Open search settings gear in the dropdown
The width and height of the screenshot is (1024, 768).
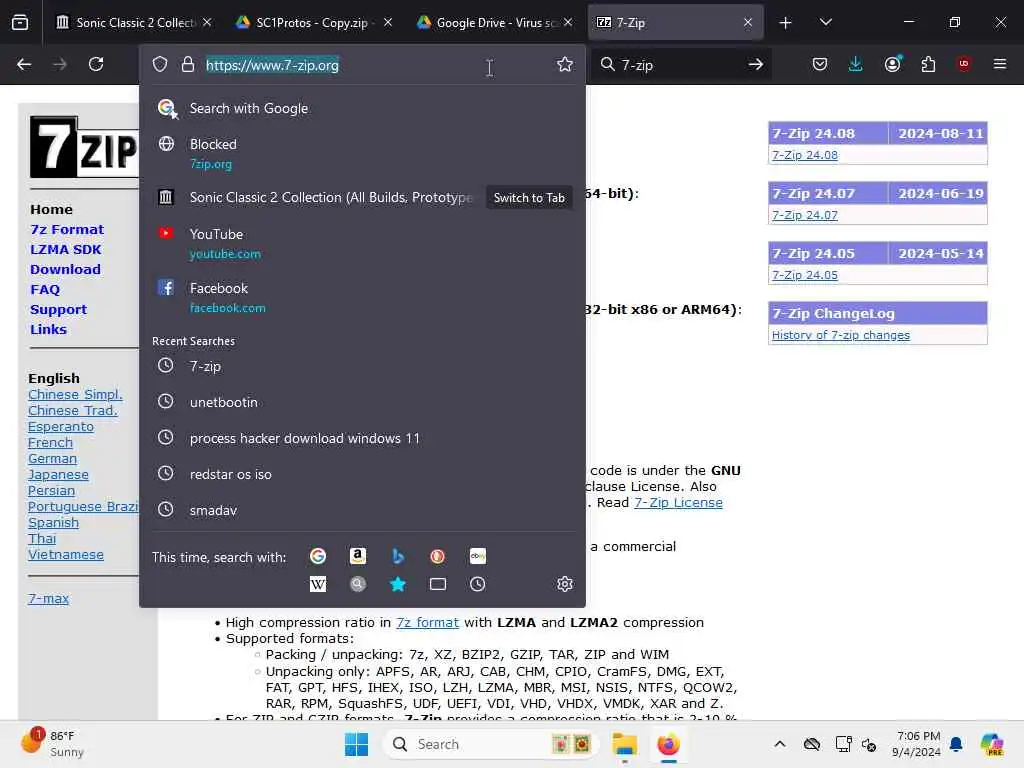[565, 584]
